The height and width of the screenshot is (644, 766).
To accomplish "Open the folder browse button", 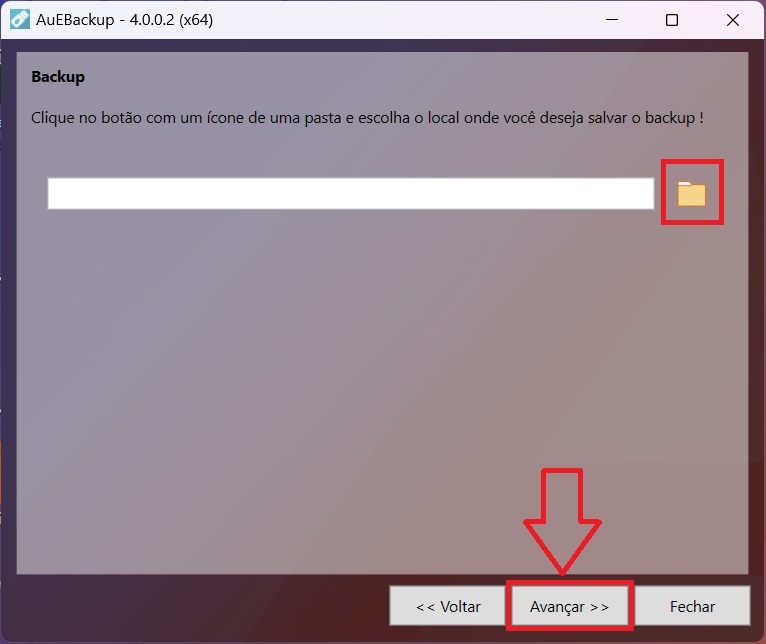I will pyautogui.click(x=691, y=193).
